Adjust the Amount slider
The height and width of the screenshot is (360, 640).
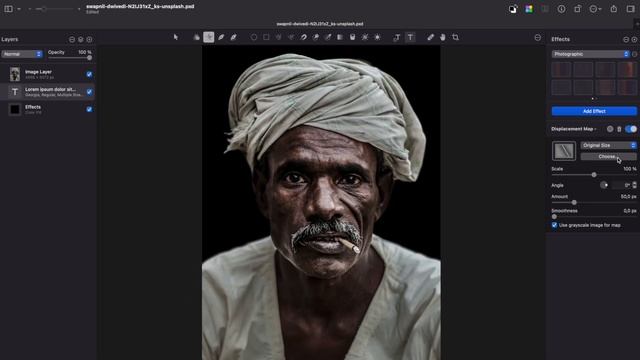(x=594, y=202)
